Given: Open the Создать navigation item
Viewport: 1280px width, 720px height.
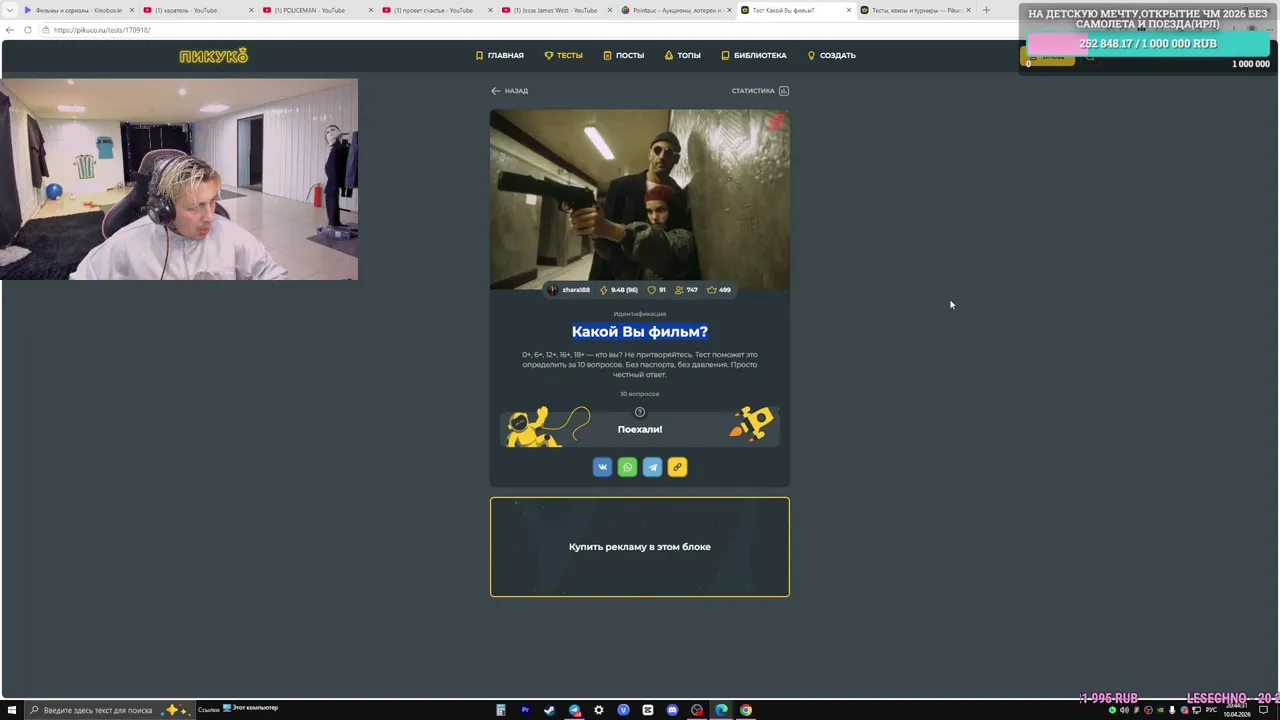Looking at the screenshot, I should click(832, 56).
